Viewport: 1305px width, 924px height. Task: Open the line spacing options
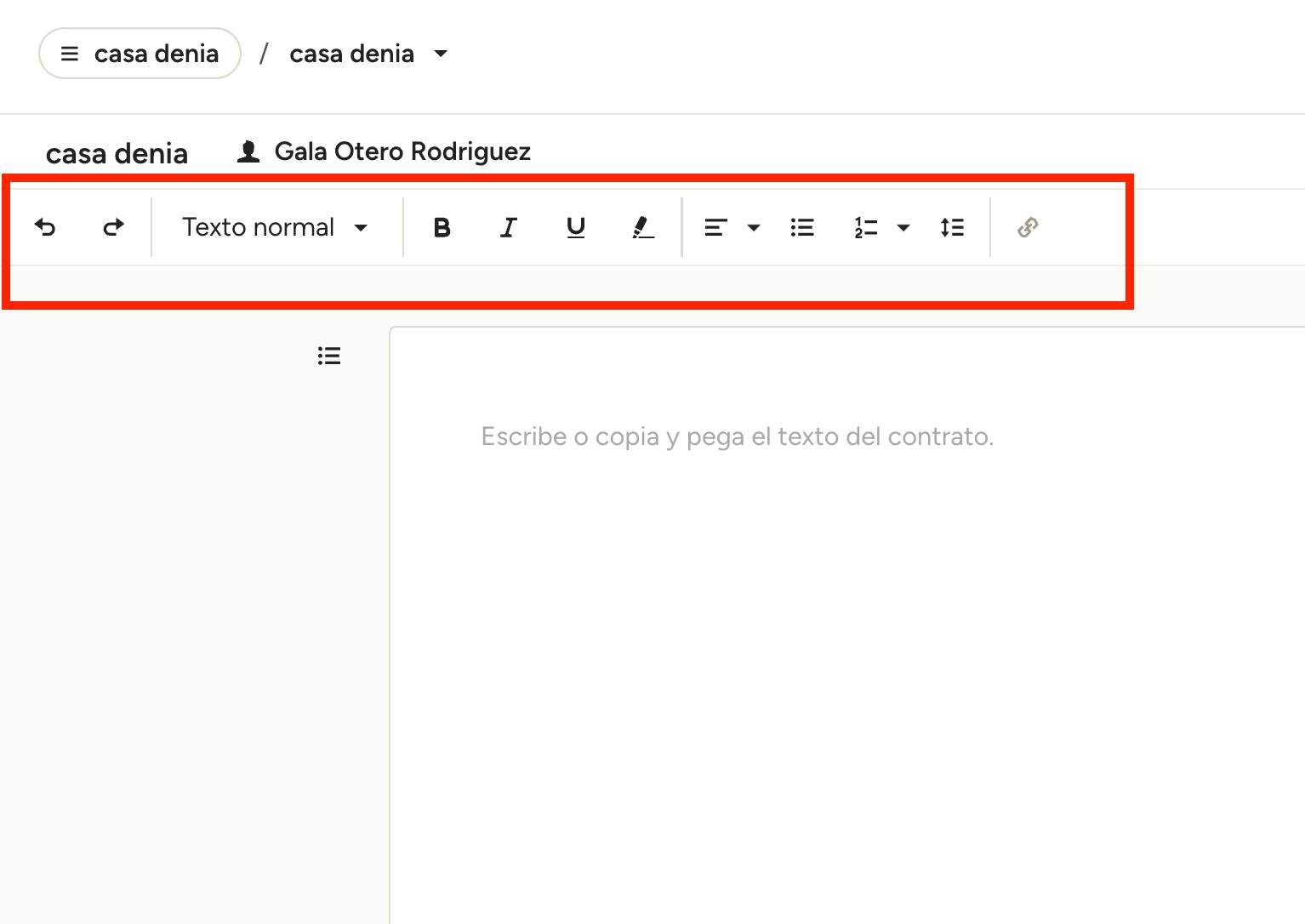952,227
